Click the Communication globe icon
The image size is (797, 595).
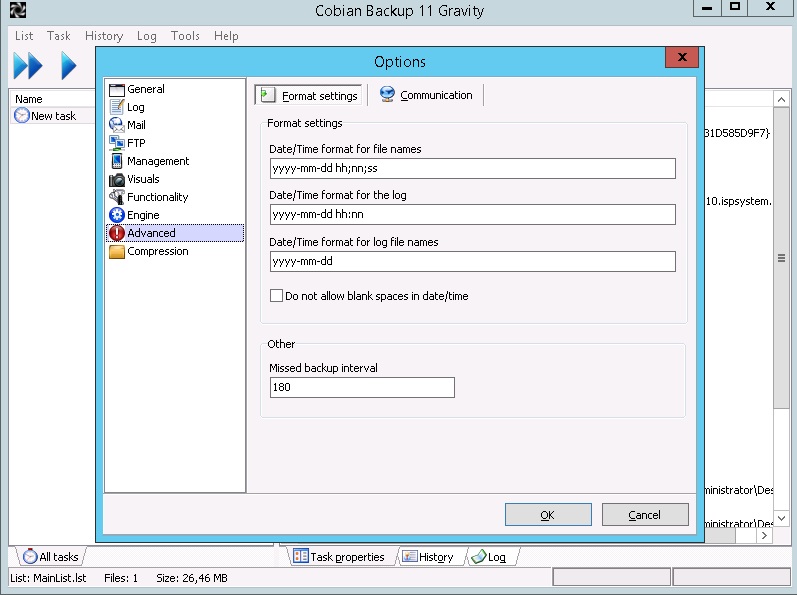(x=387, y=95)
